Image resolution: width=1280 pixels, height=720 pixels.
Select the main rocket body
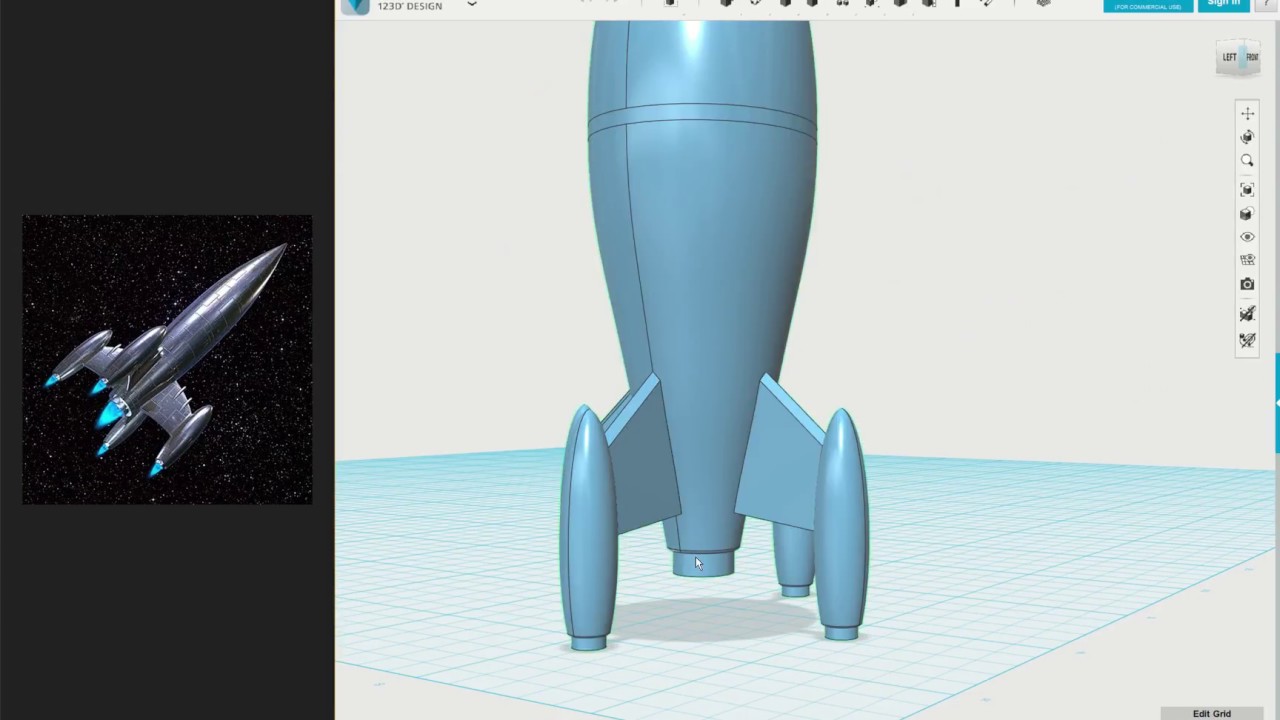pos(702,250)
